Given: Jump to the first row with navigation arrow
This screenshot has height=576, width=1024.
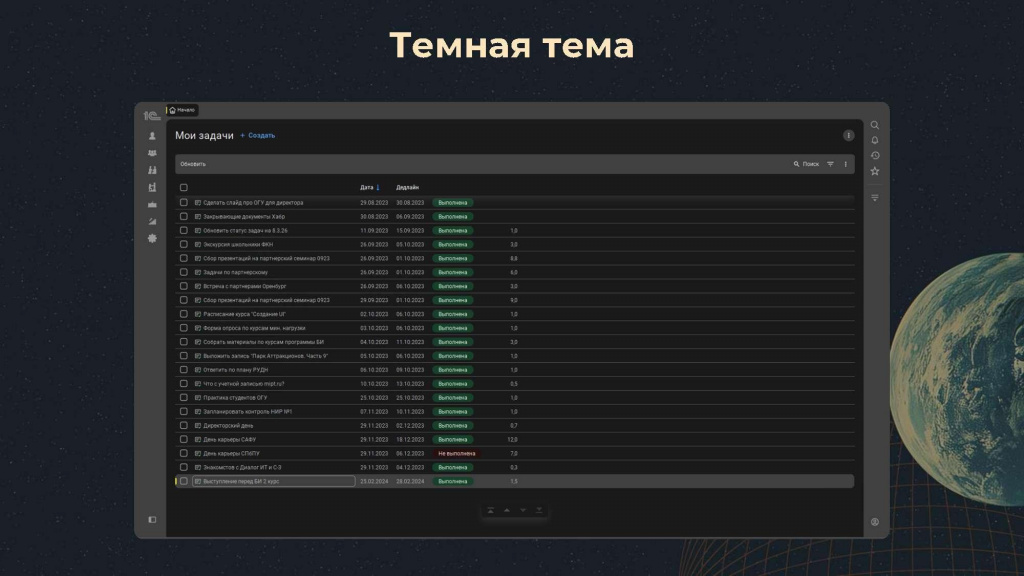Looking at the screenshot, I should 490,510.
